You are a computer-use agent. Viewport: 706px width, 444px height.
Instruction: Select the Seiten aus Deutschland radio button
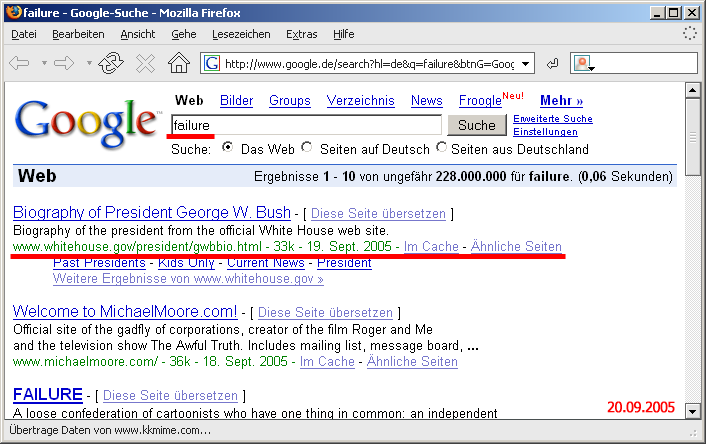[x=442, y=147]
